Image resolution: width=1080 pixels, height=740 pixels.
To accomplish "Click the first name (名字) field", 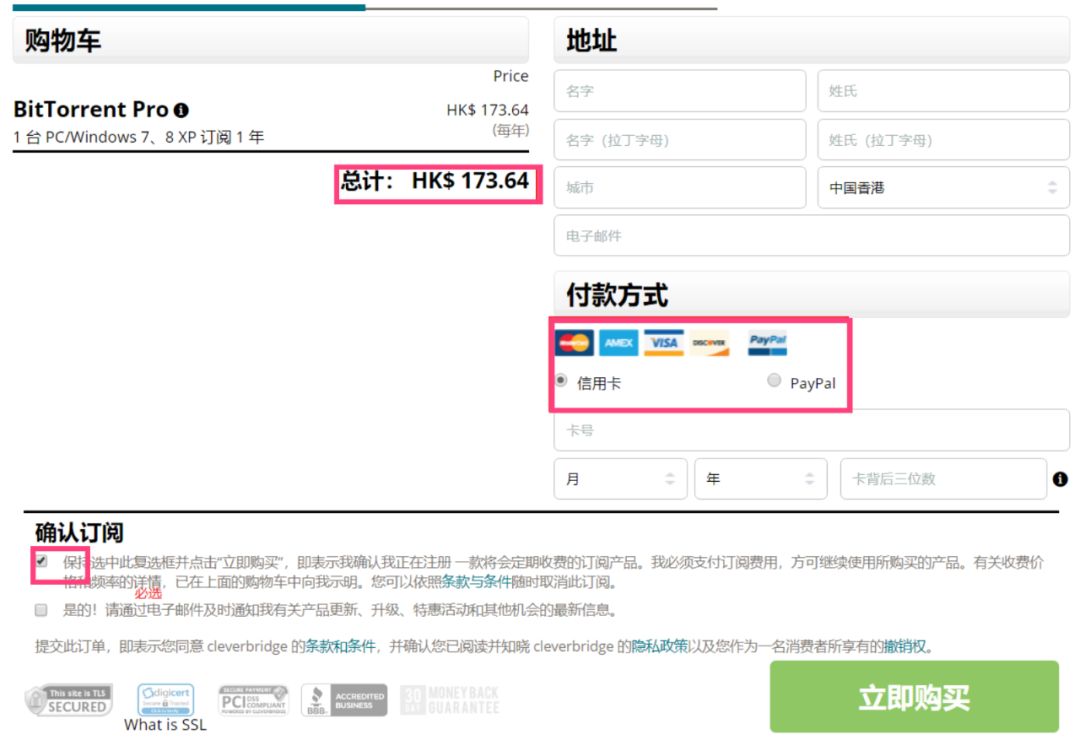I will click(x=679, y=91).
